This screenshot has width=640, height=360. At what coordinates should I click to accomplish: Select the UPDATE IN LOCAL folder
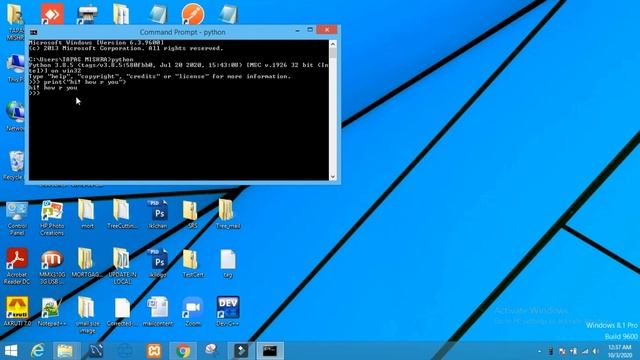122,266
